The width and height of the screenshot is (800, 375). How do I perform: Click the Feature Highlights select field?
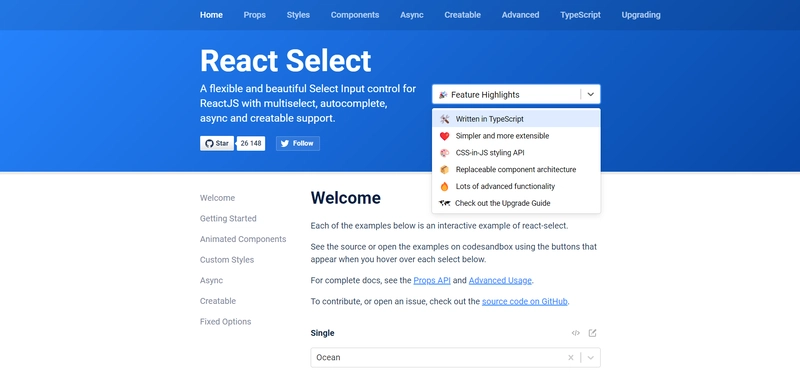pos(516,94)
